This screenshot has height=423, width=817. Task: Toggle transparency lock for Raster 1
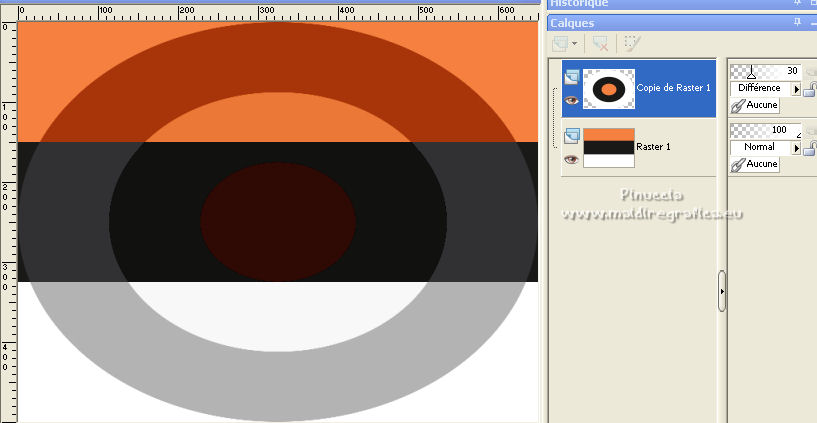pos(809,148)
